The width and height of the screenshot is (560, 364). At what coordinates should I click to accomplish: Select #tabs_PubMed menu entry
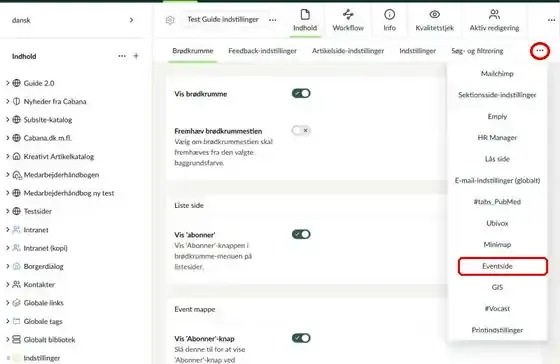(497, 202)
